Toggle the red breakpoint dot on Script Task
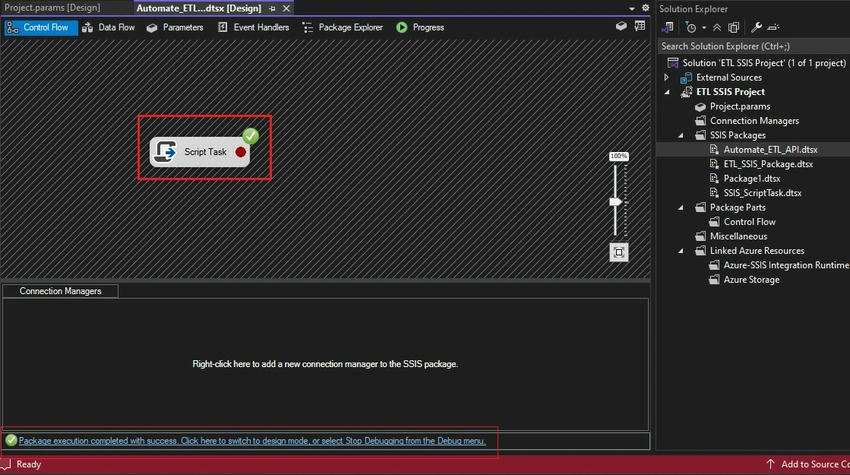Image resolution: width=850 pixels, height=475 pixels. point(241,152)
